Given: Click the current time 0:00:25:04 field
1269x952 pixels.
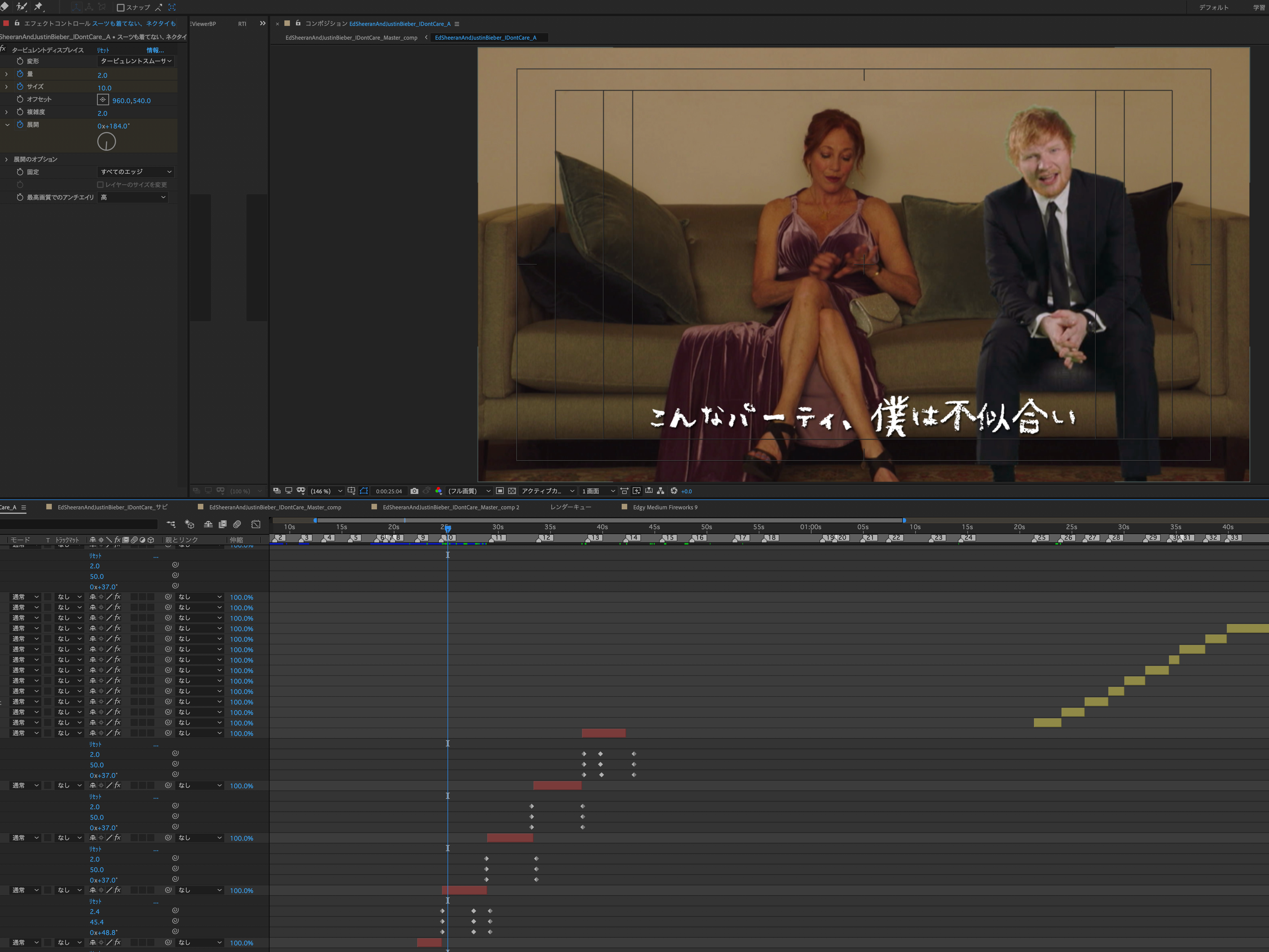Looking at the screenshot, I should pos(389,491).
